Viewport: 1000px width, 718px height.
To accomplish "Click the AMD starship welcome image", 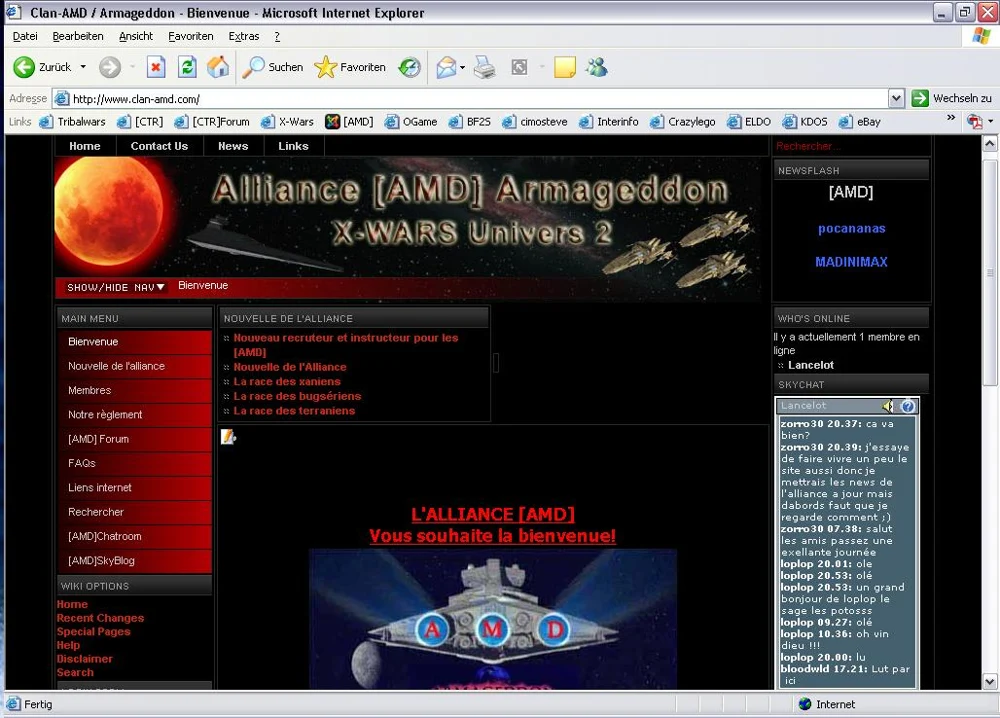I will 493,619.
